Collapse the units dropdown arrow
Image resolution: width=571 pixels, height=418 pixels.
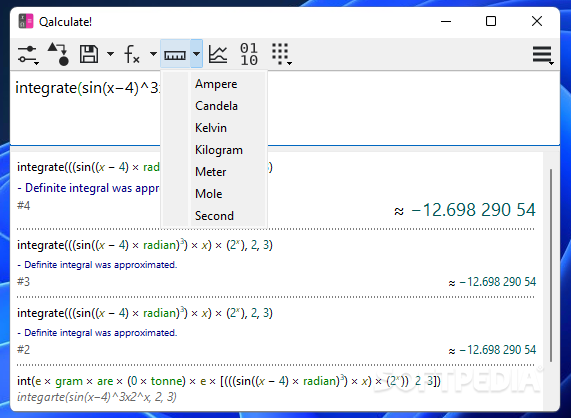click(196, 54)
